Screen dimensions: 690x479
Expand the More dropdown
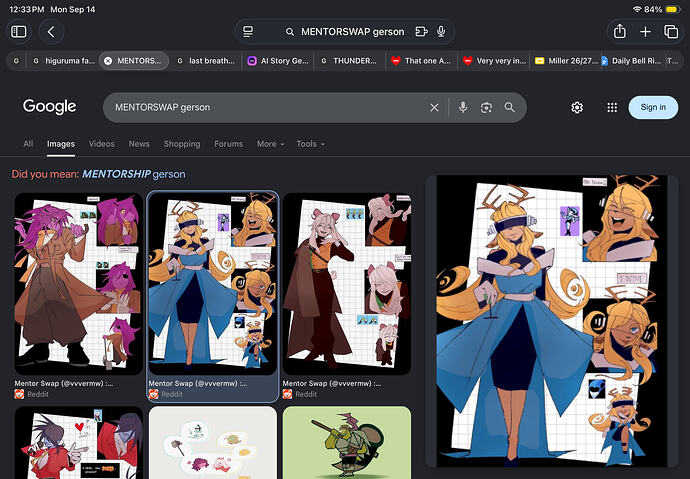tap(270, 144)
